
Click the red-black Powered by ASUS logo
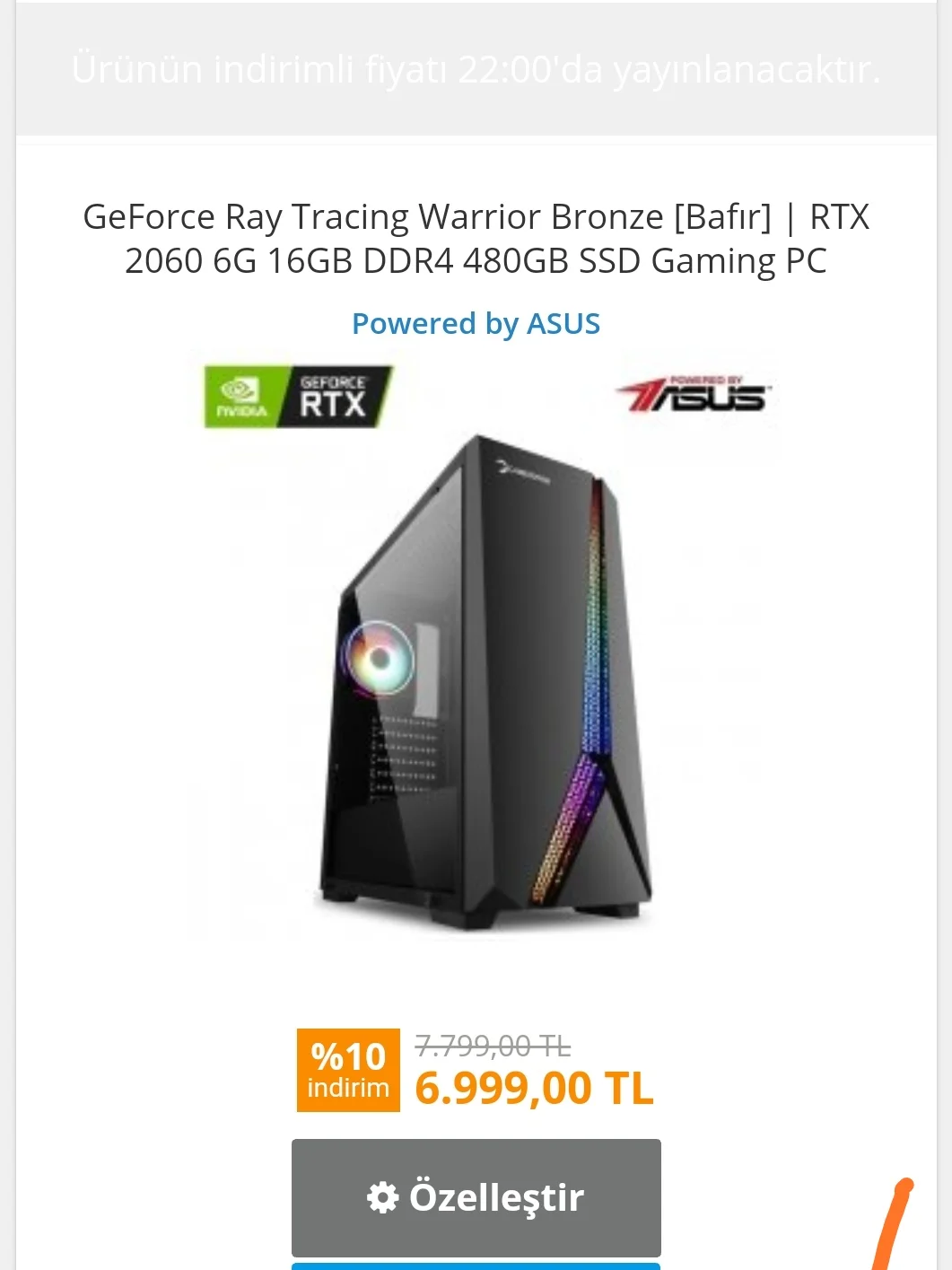pyautogui.click(x=694, y=394)
